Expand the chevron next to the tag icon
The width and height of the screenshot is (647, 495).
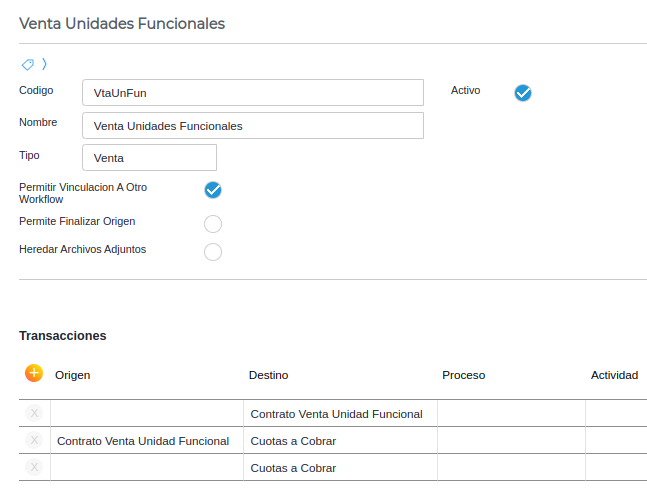tap(44, 65)
